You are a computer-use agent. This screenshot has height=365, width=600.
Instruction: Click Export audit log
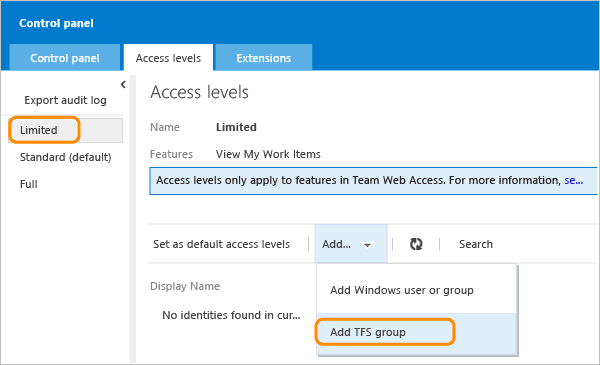click(65, 100)
